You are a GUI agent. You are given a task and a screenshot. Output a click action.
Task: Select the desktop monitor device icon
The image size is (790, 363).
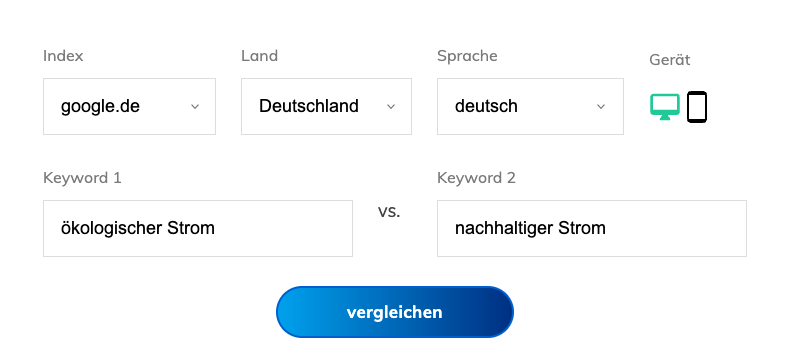coord(665,107)
